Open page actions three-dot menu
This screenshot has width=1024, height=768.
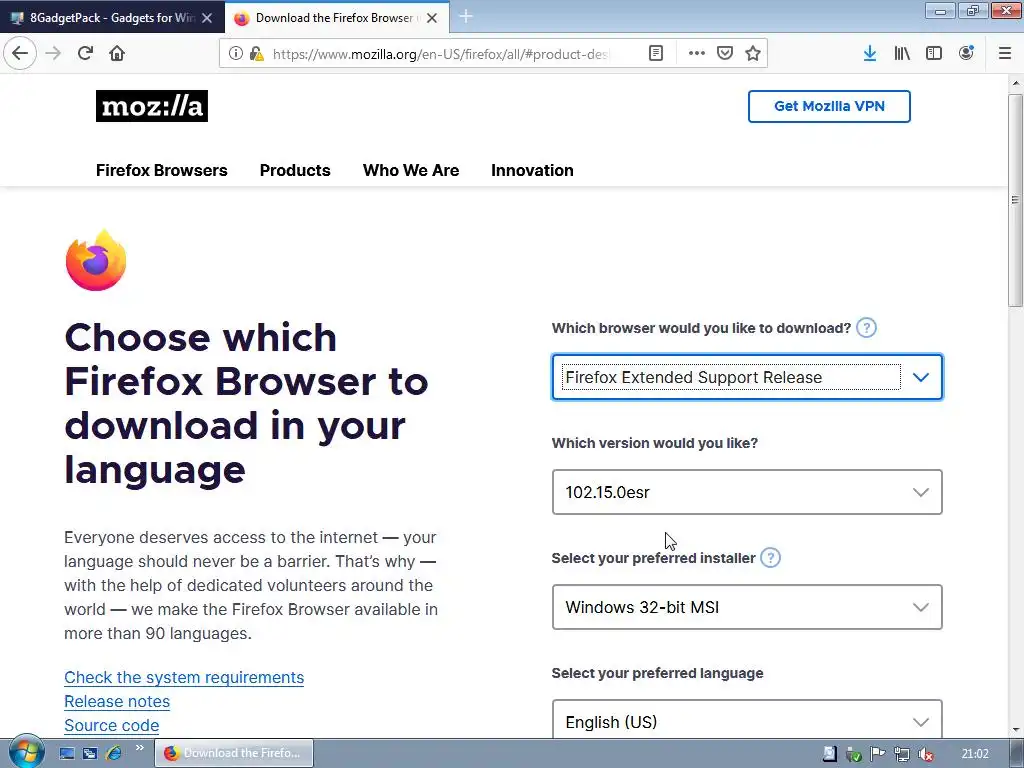tap(696, 54)
